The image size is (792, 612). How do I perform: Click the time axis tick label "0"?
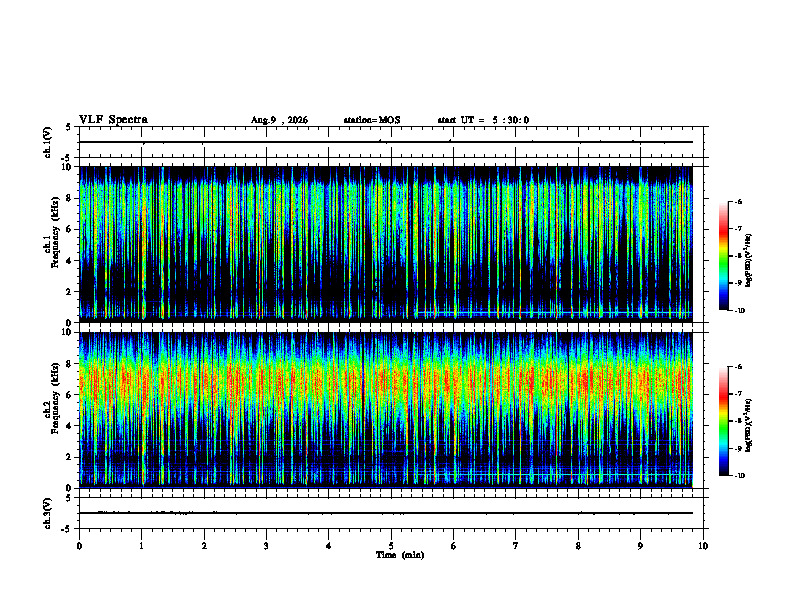coord(79,546)
